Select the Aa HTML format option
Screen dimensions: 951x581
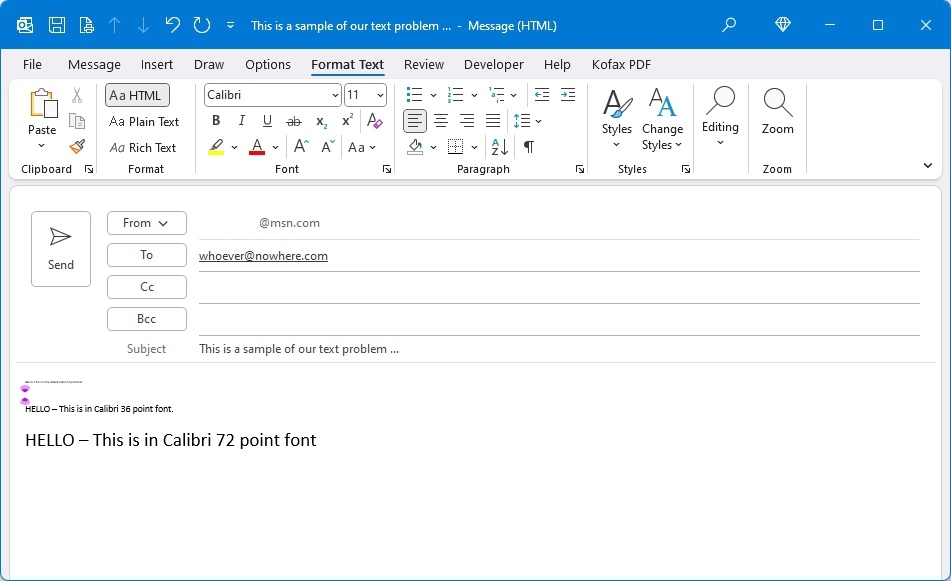pyautogui.click(x=137, y=94)
